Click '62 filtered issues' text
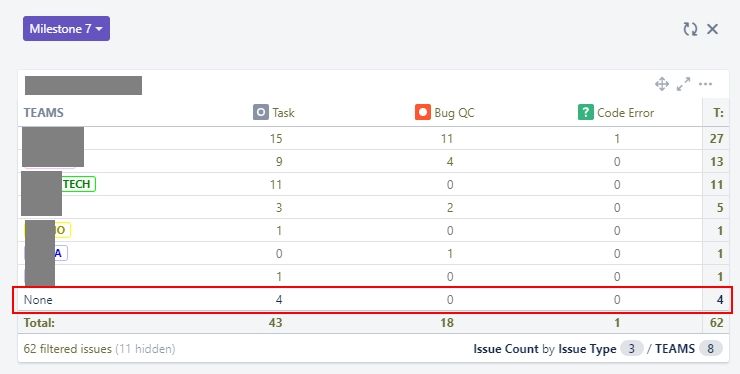 (67, 349)
